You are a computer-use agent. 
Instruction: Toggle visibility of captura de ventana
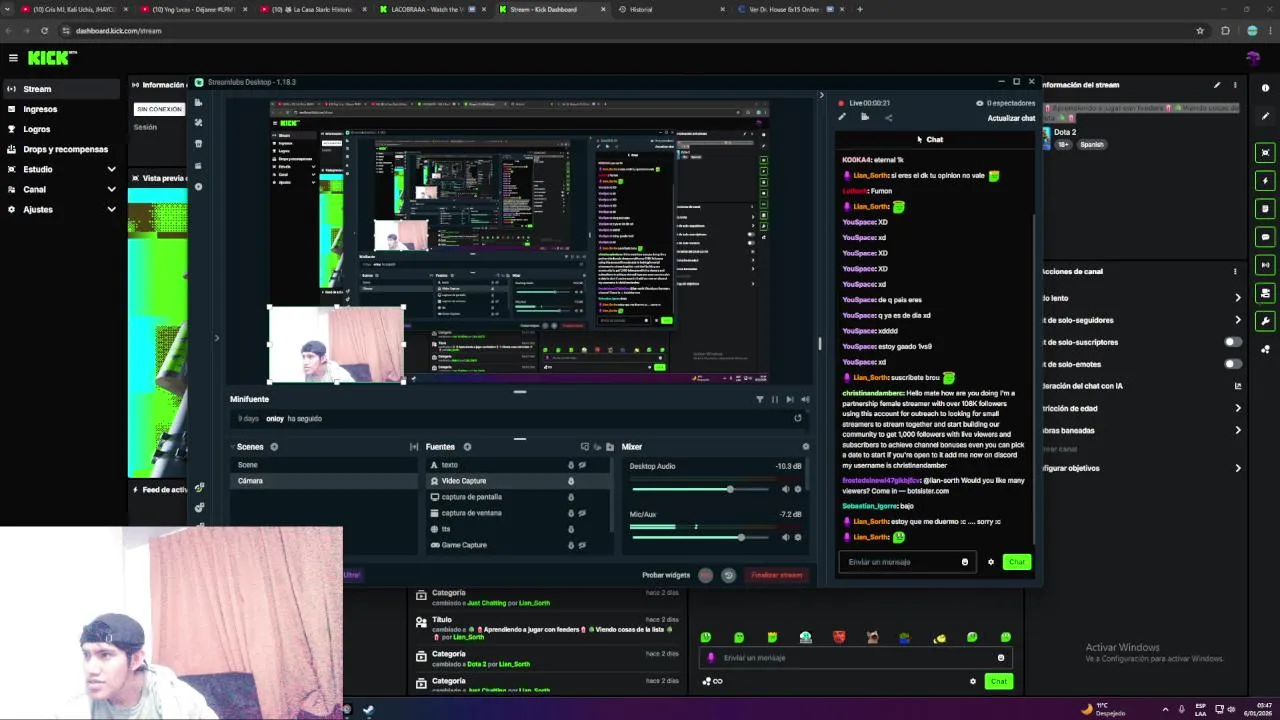[x=582, y=513]
